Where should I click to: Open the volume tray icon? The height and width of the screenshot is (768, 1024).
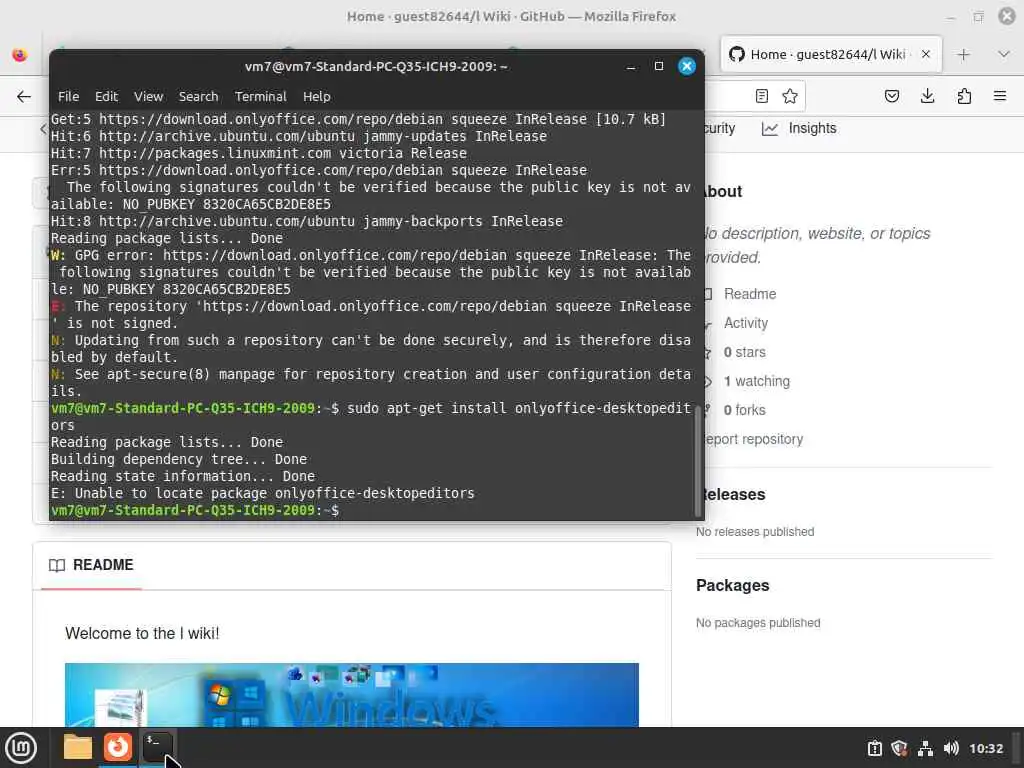951,748
